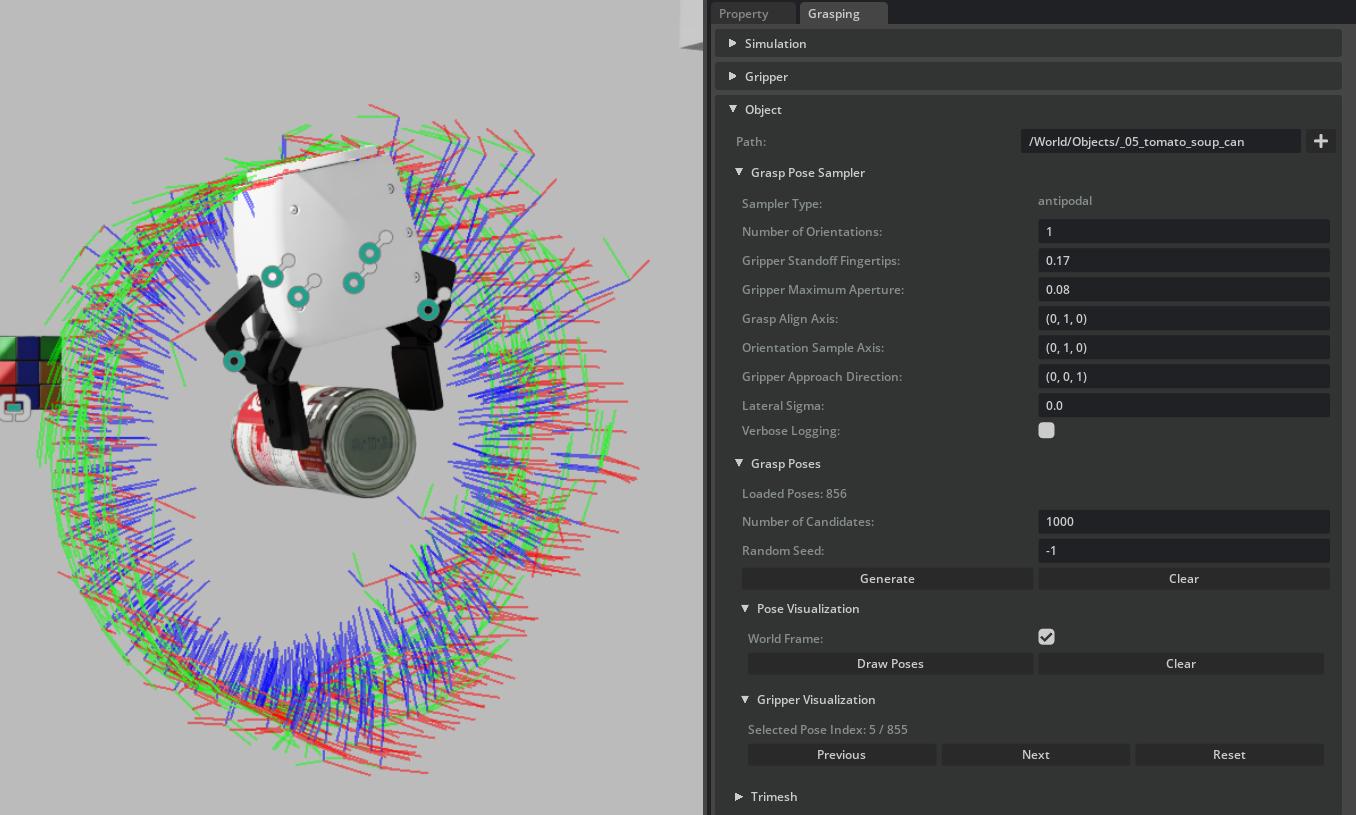This screenshot has width=1356, height=815.
Task: Click Draw Poses
Action: point(890,663)
